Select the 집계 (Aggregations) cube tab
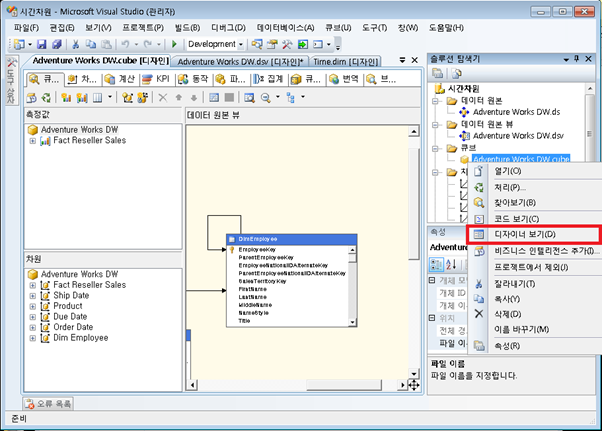Screen dimensions: 602x431 268,79
